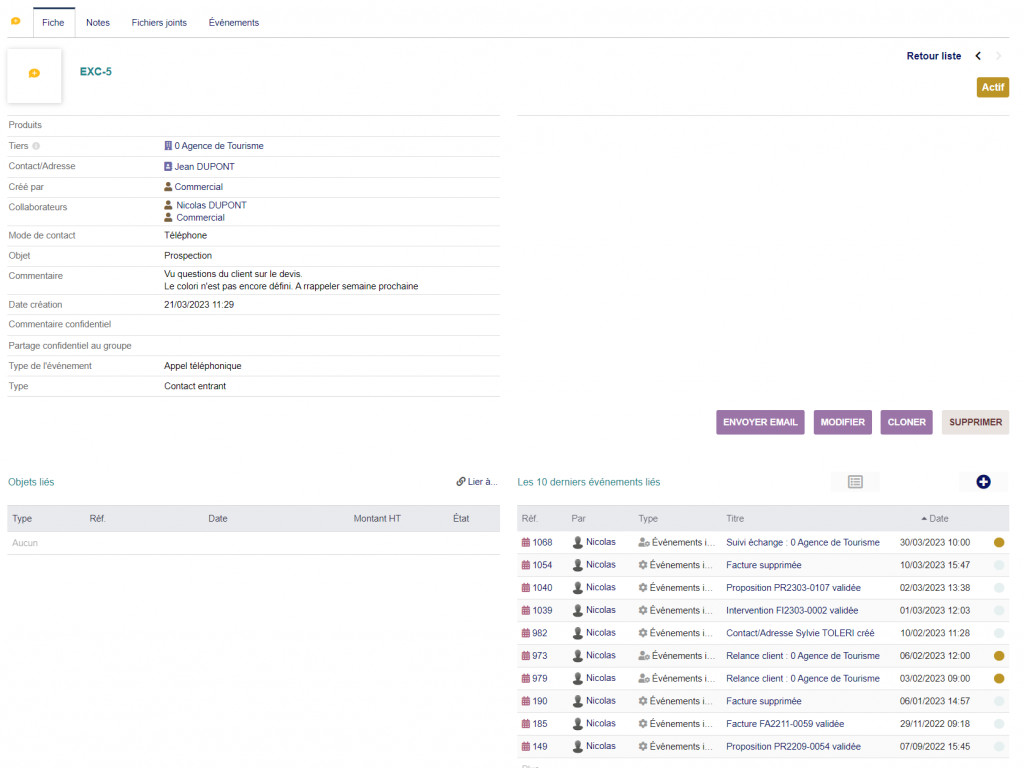Image resolution: width=1024 pixels, height=768 pixels.
Task: Open event reference 1039
Action: pos(537,611)
